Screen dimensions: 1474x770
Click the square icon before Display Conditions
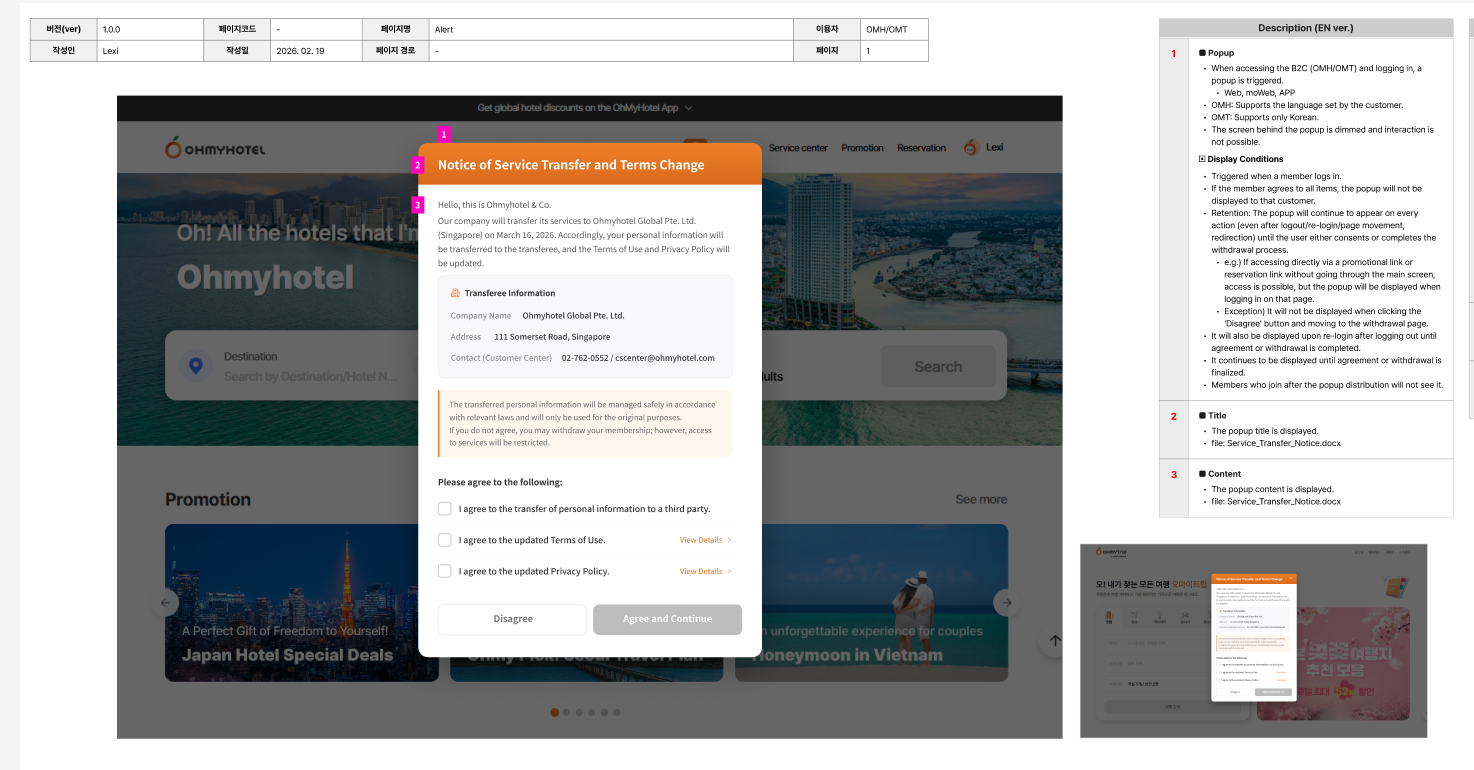click(1202, 159)
